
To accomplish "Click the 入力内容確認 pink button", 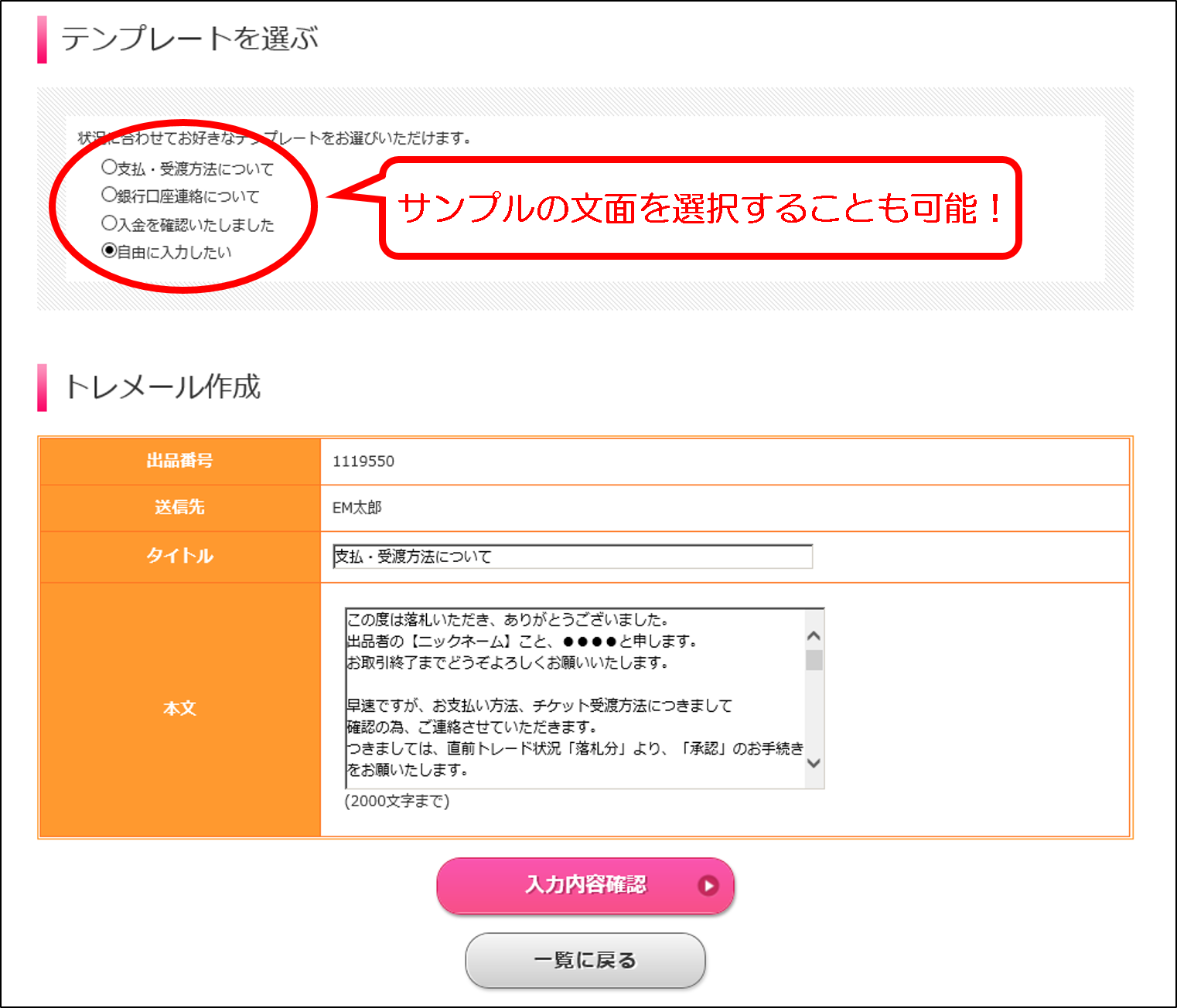I will click(x=585, y=886).
